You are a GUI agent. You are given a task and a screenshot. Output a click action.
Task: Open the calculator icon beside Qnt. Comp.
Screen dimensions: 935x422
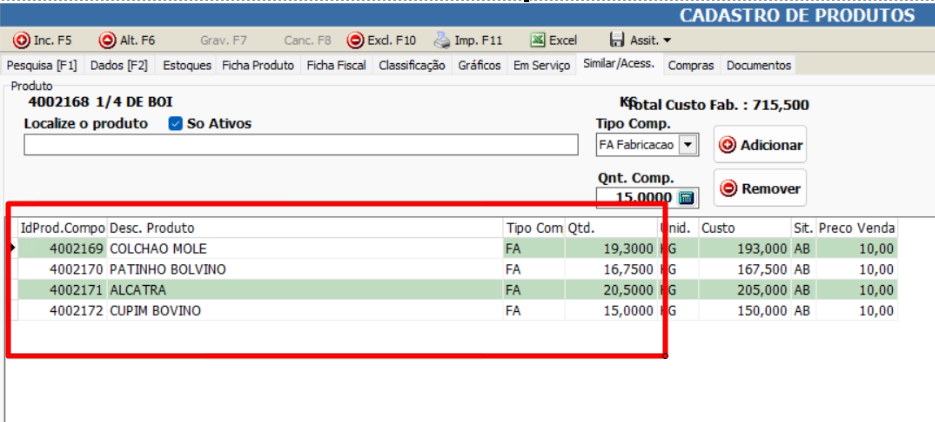[x=686, y=198]
